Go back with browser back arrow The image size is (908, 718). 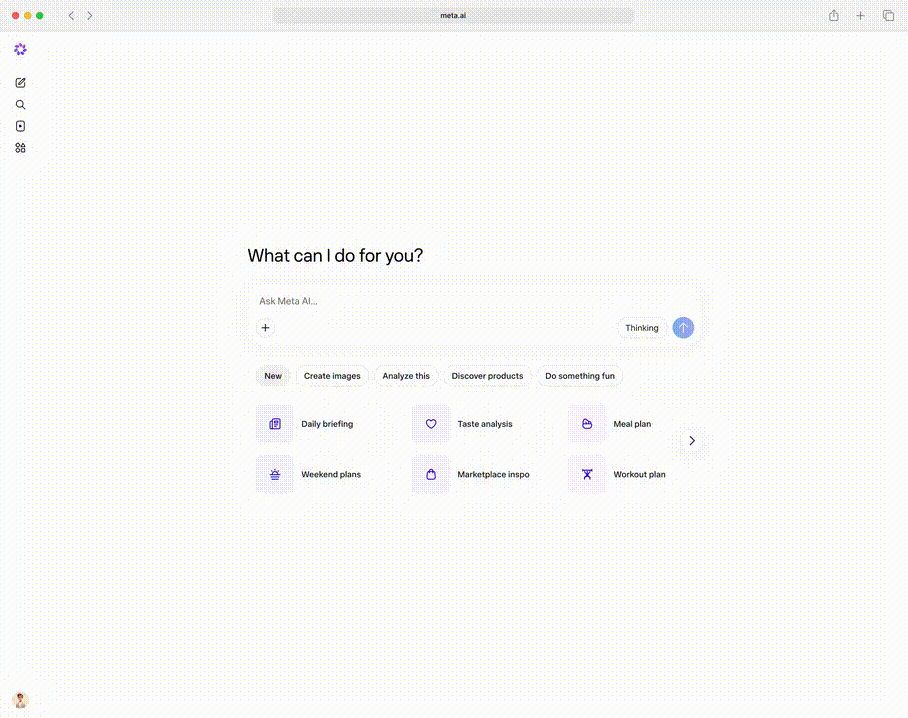(x=71, y=16)
